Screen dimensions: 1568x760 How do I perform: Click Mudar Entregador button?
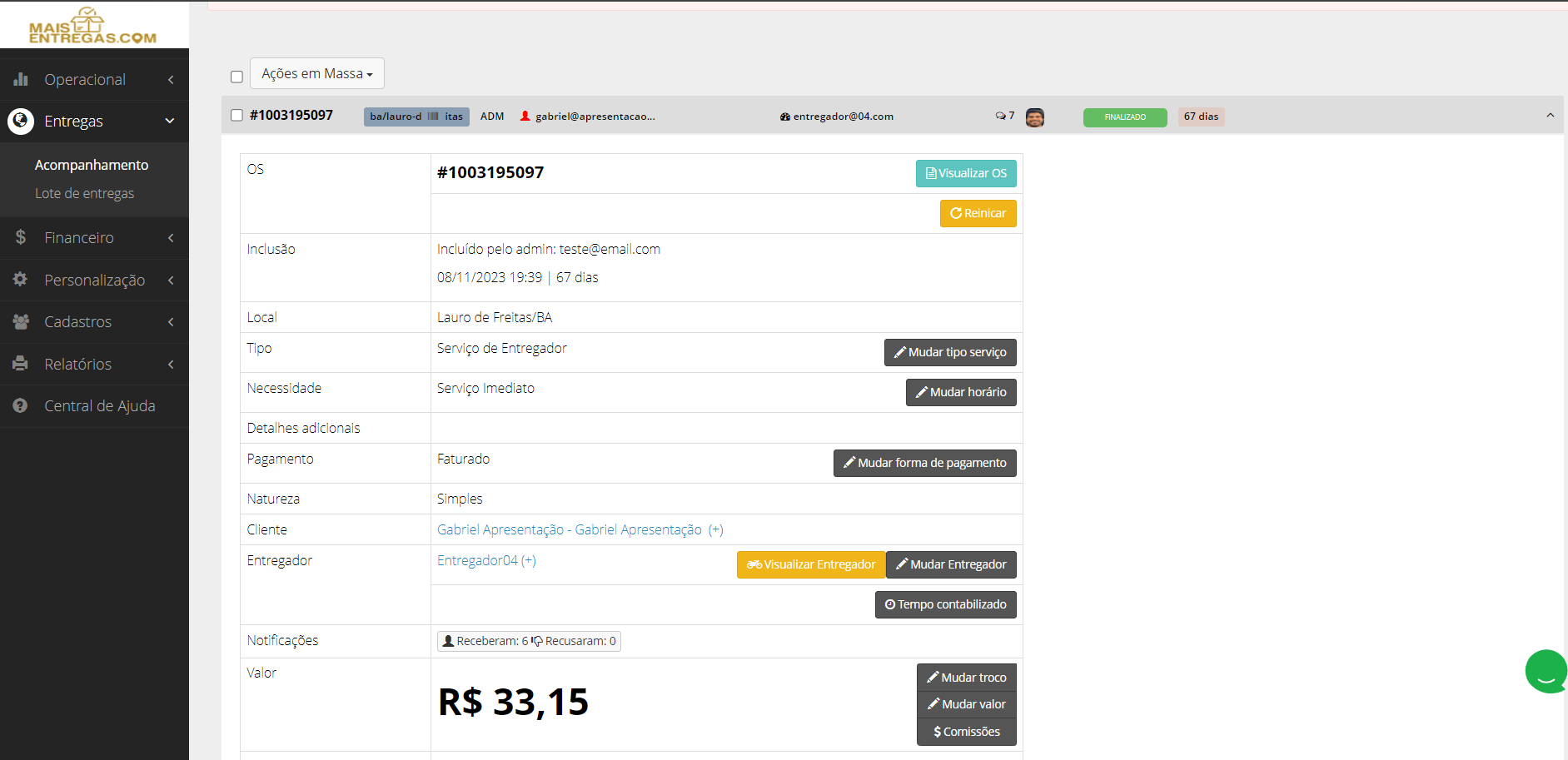tap(951, 564)
